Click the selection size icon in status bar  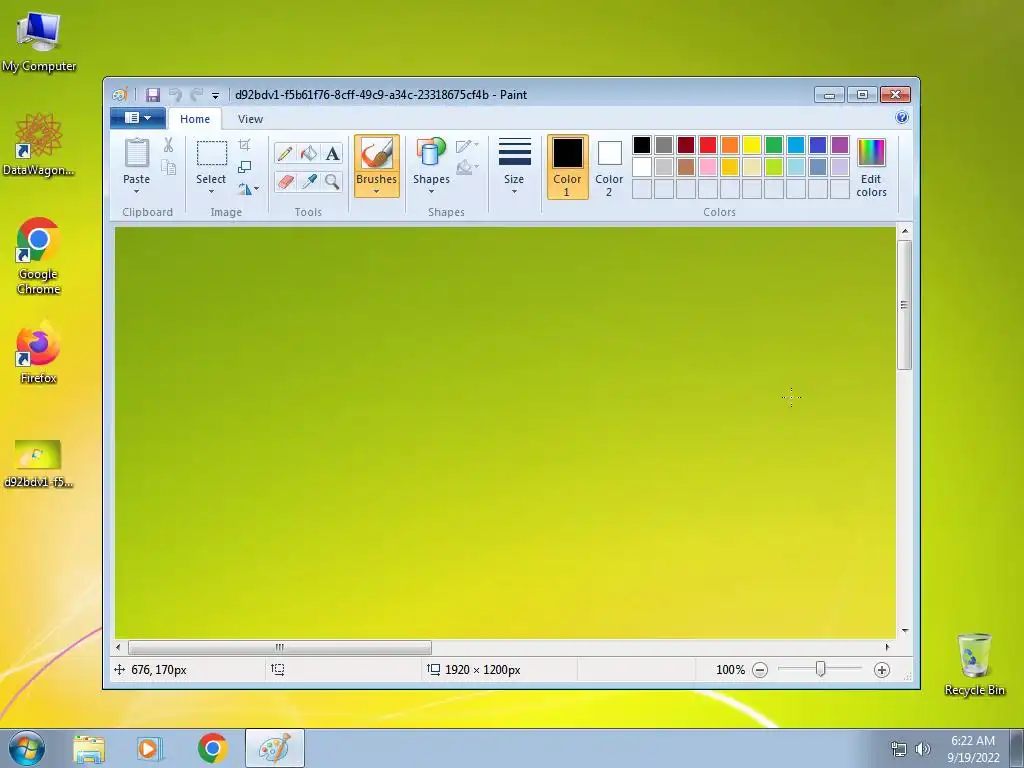(x=278, y=669)
